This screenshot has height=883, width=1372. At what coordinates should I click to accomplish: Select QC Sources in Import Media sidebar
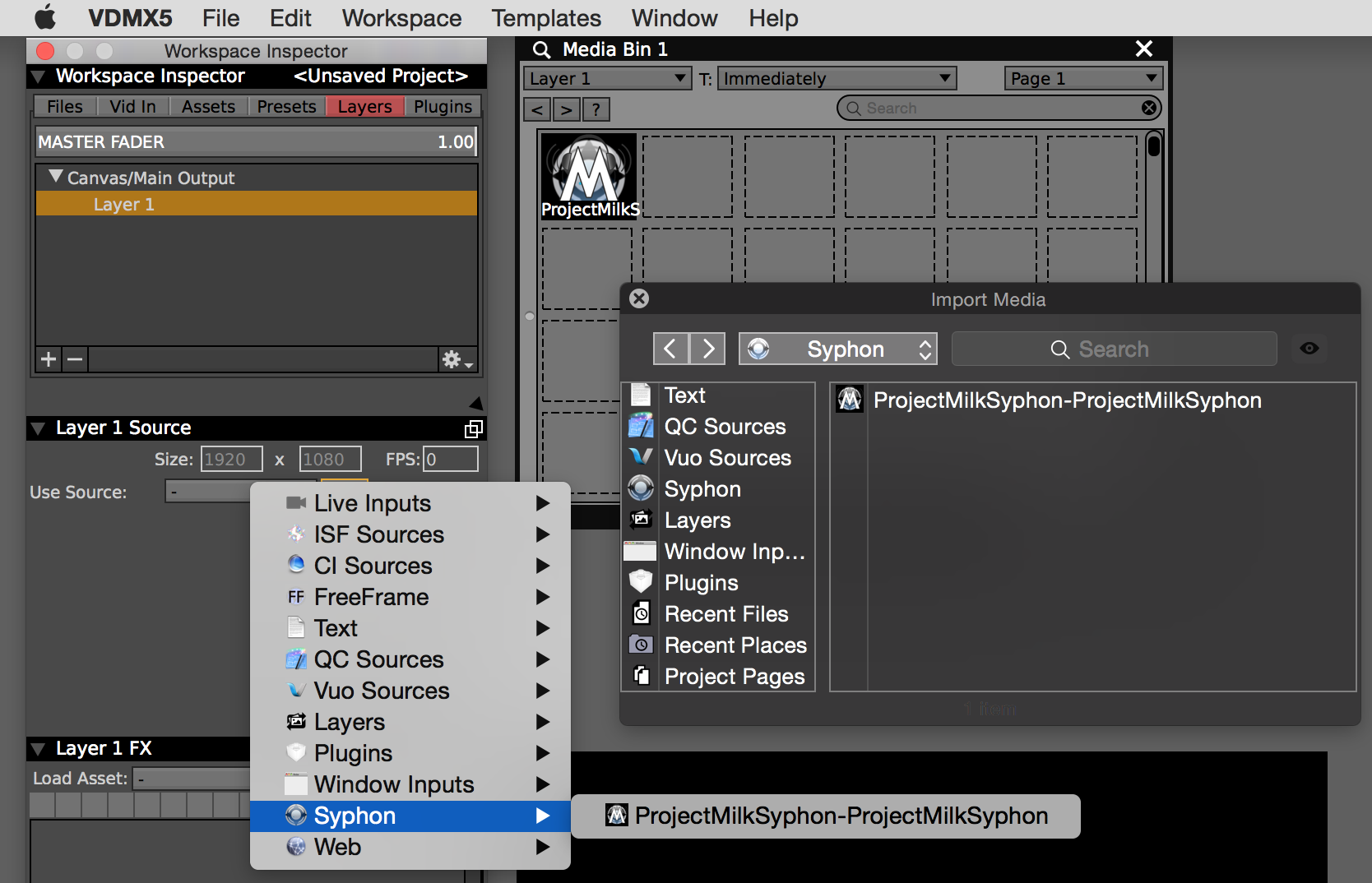point(718,427)
